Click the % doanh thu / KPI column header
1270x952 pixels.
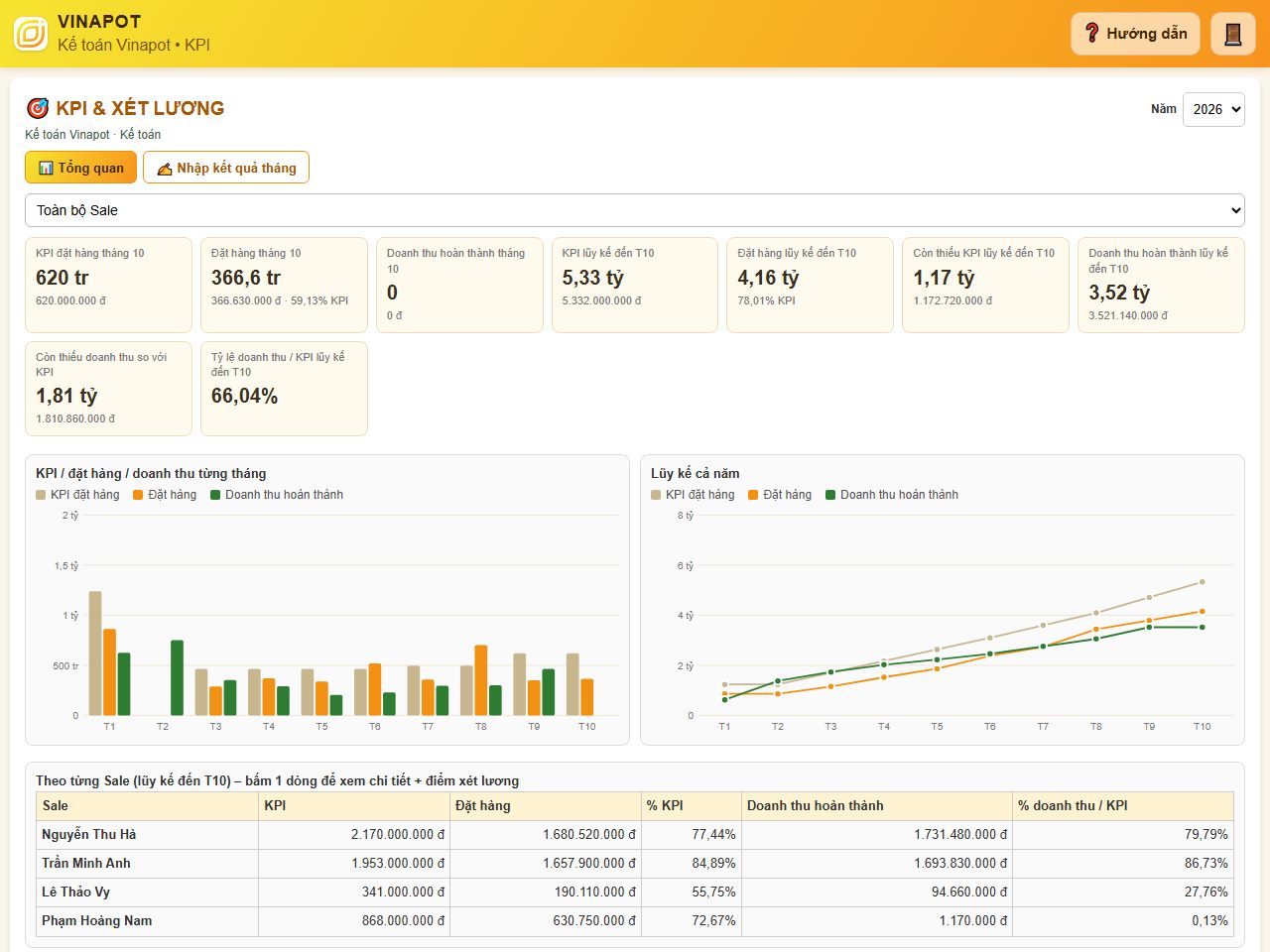coord(1122,806)
